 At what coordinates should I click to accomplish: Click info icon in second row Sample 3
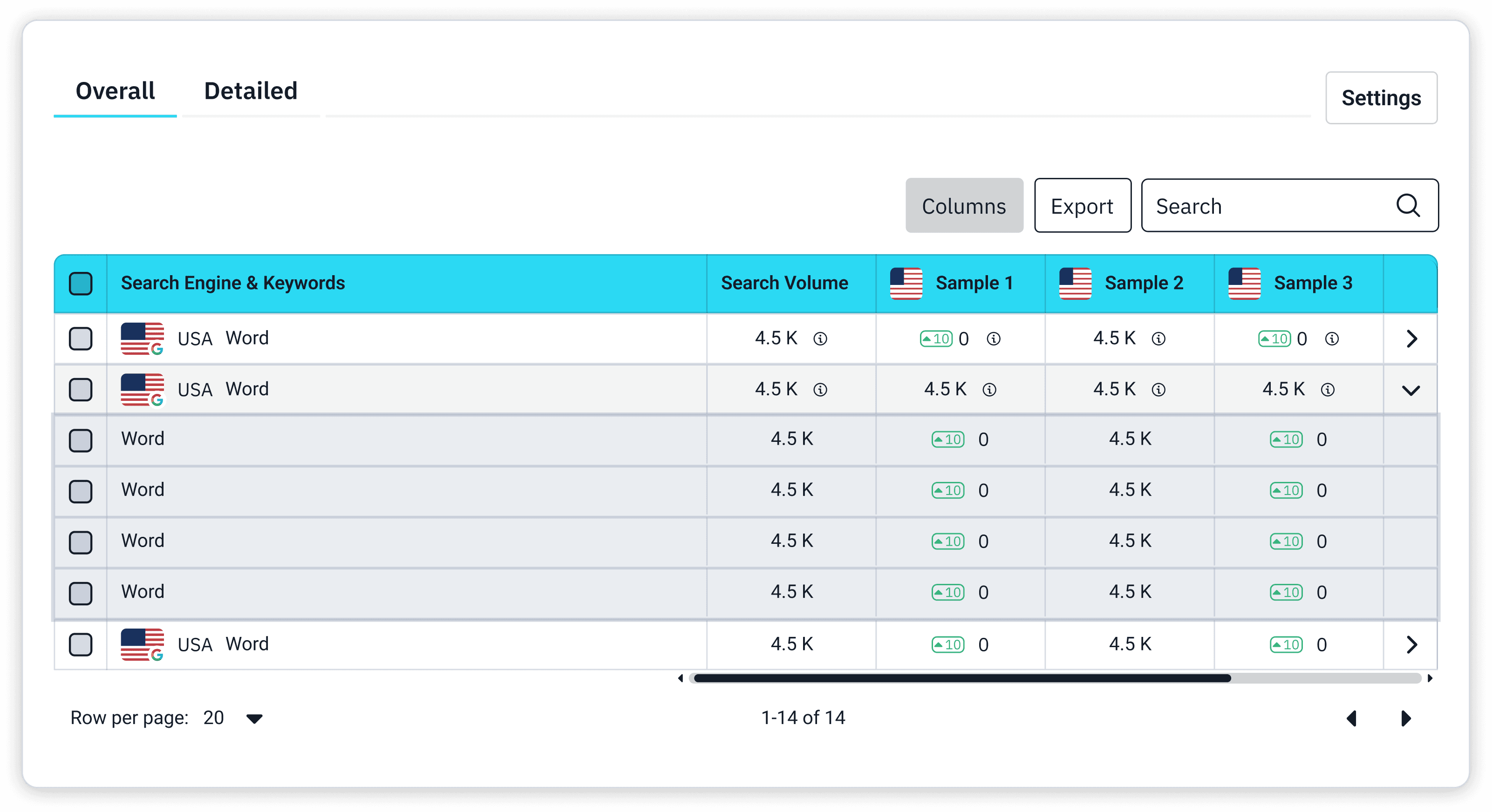point(1328,390)
